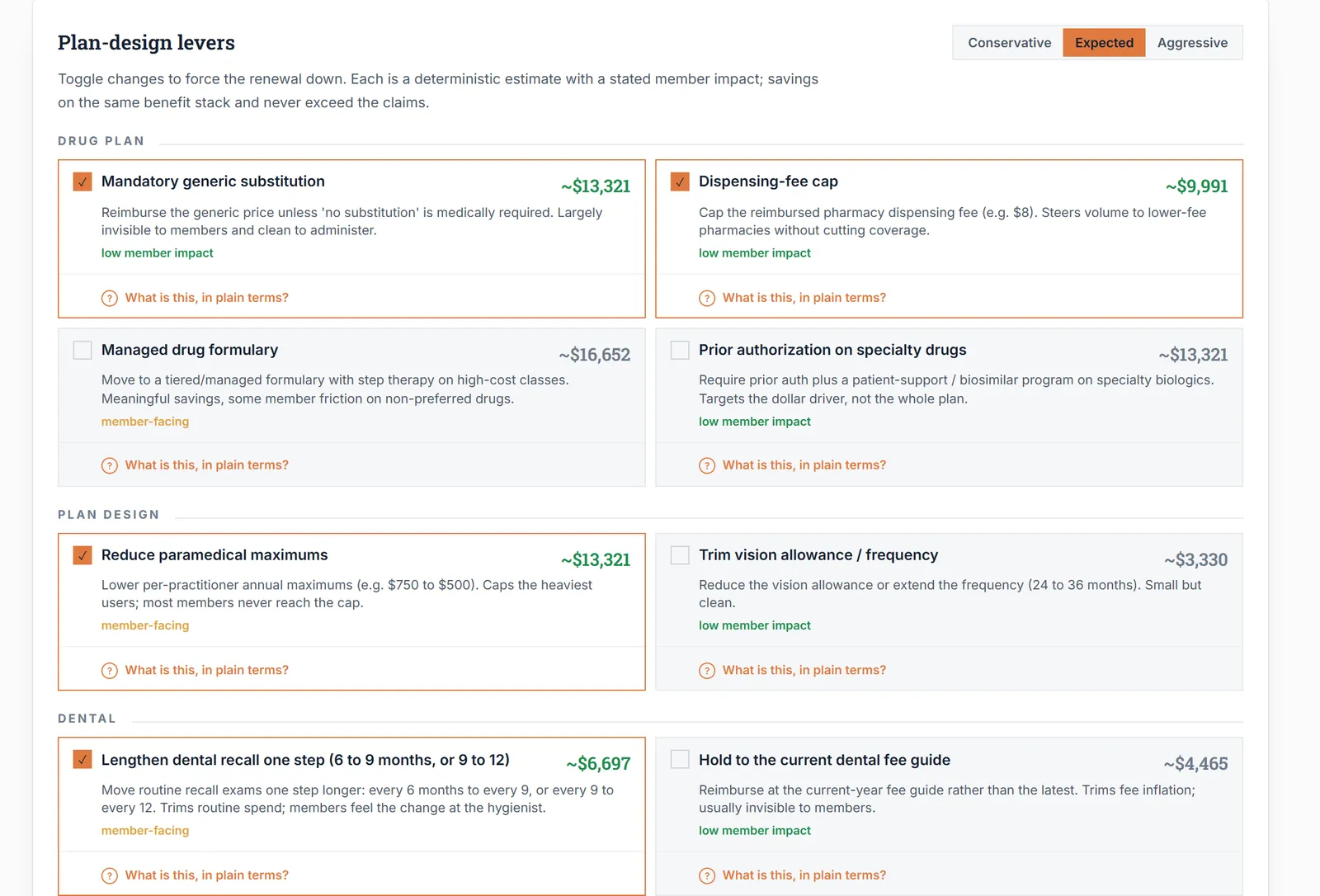Click the Plan-design levers heading

pyautogui.click(x=146, y=43)
